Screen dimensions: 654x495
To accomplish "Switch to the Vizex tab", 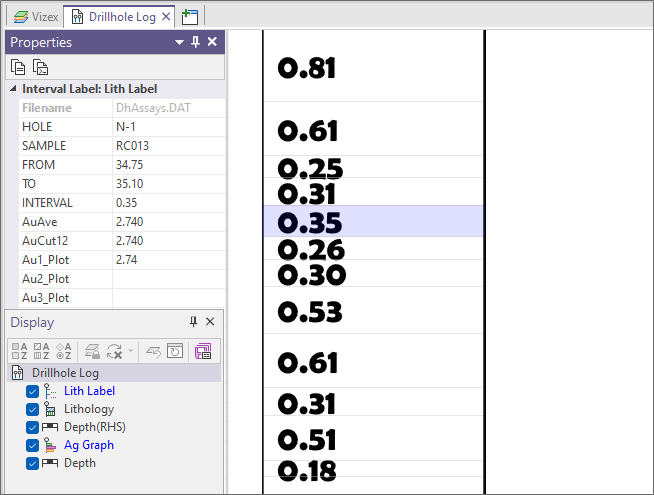I will [36, 17].
